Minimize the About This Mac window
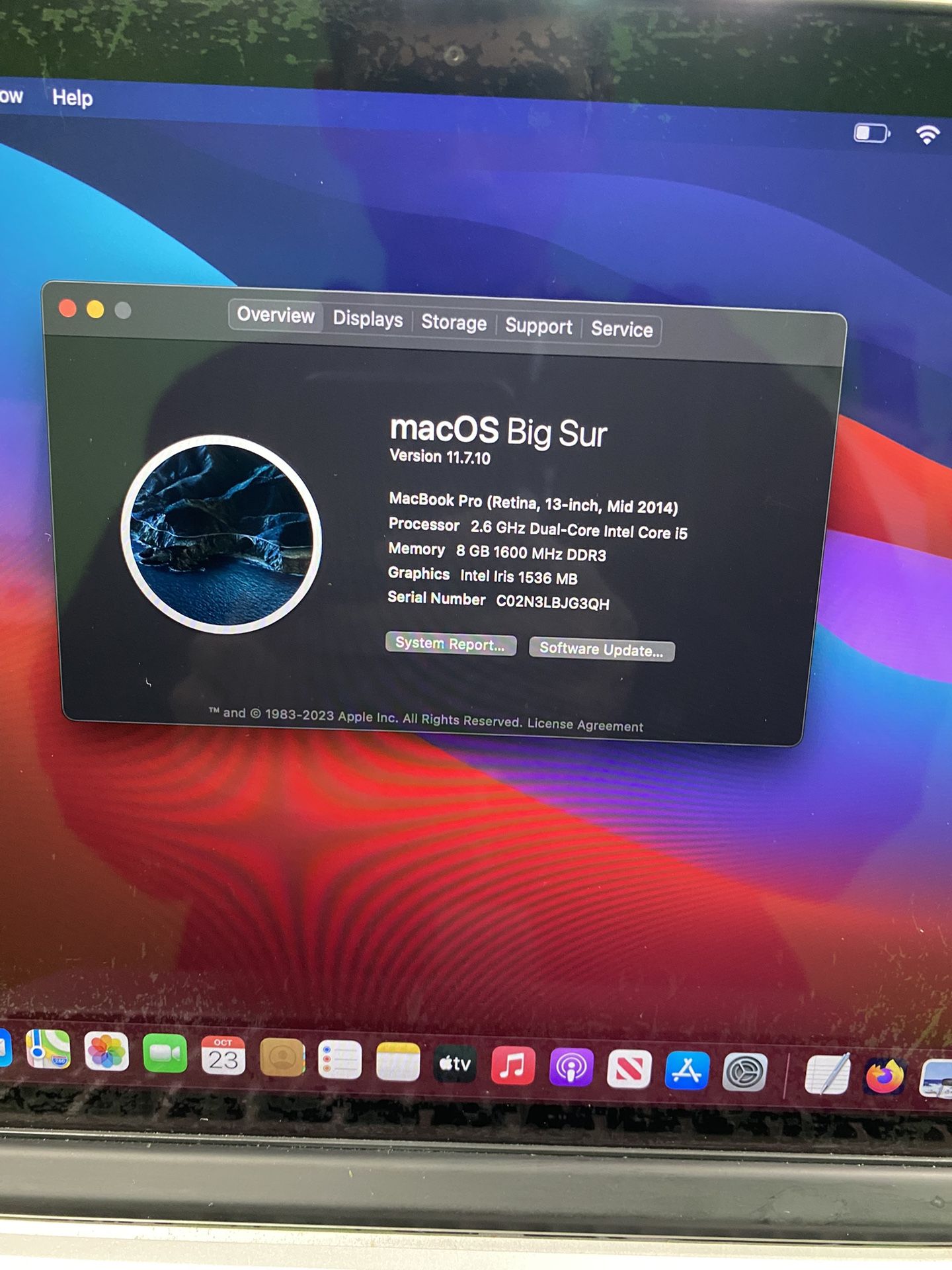 [x=95, y=310]
